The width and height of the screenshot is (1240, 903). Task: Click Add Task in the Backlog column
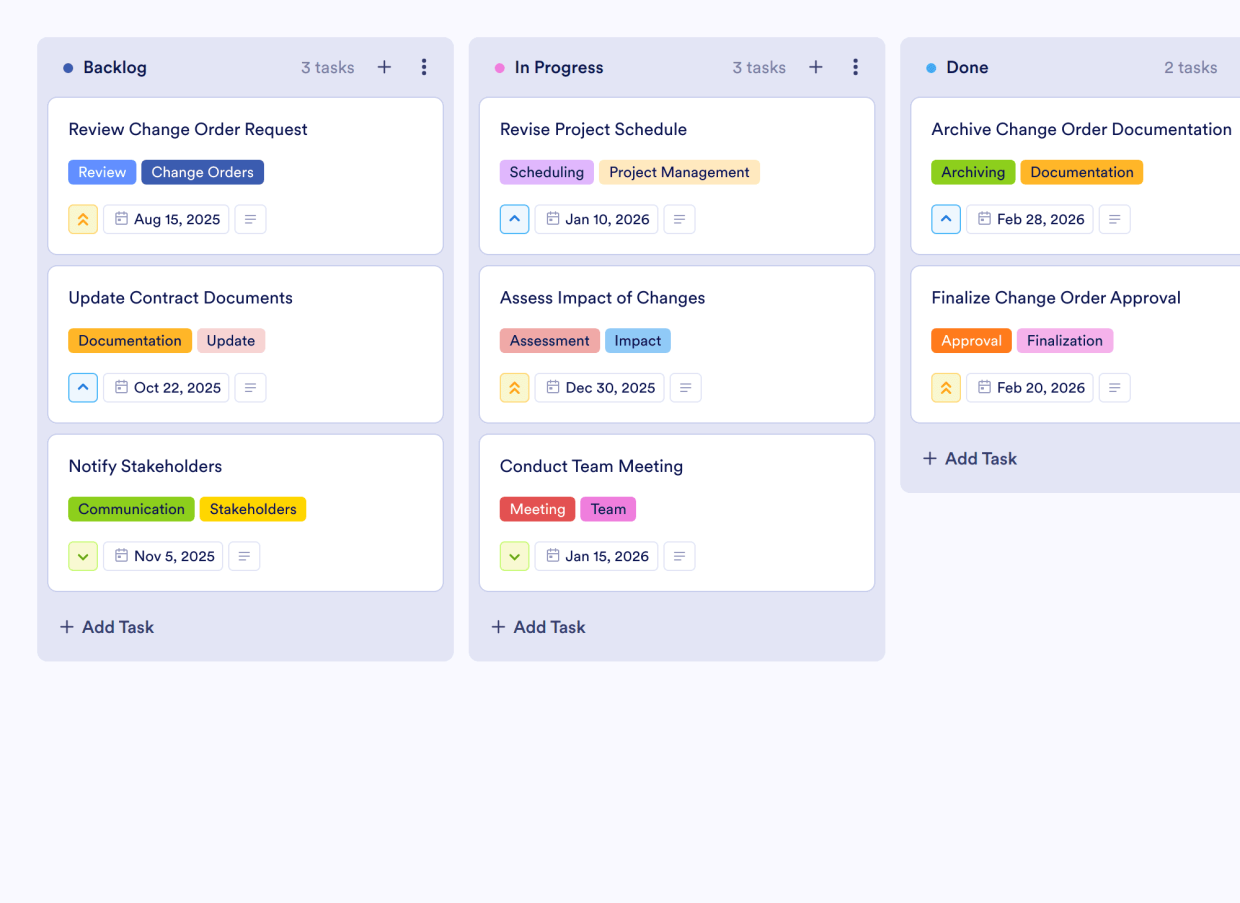pos(106,627)
